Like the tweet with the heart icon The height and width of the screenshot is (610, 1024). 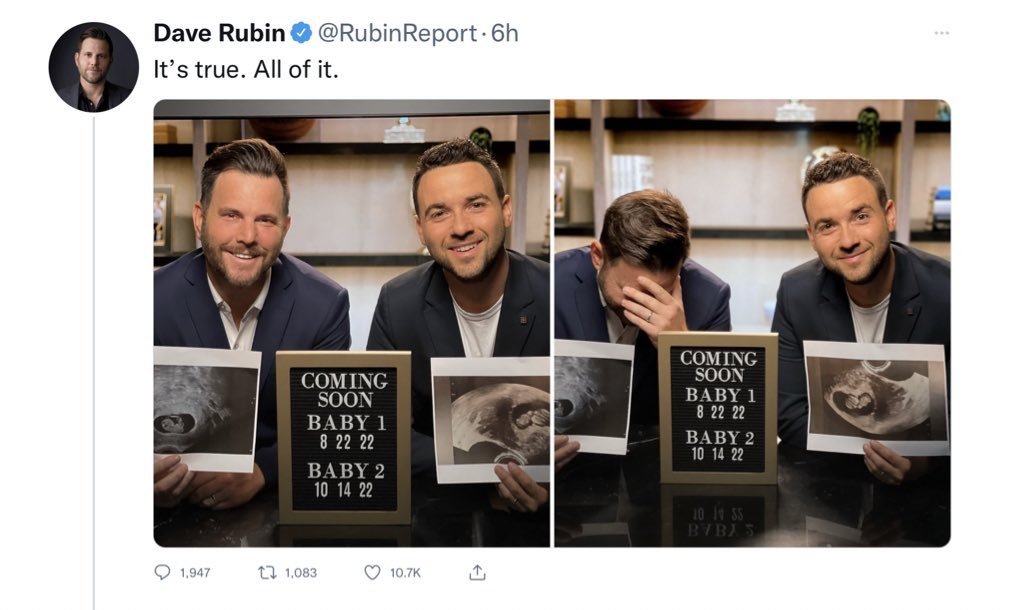point(372,572)
